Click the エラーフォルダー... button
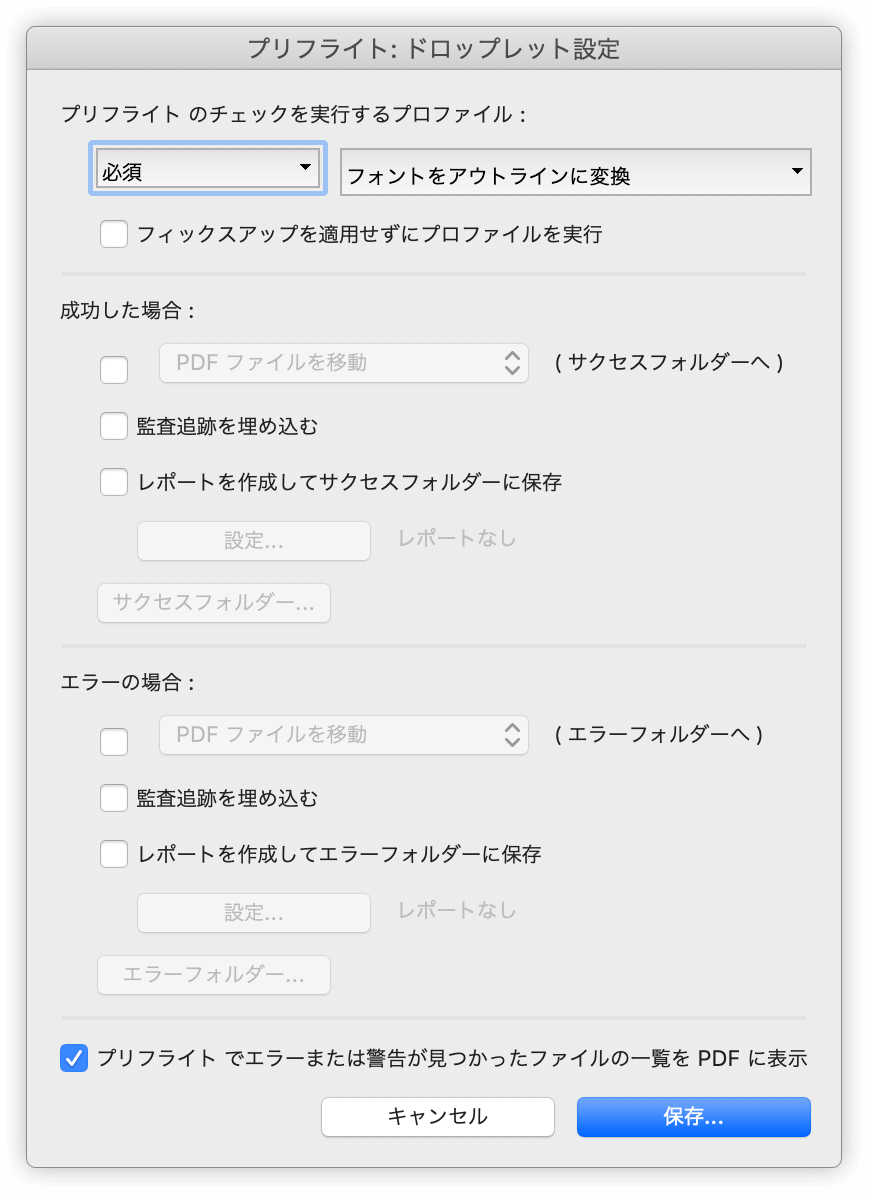This screenshot has height=1195, width=869. click(x=214, y=975)
